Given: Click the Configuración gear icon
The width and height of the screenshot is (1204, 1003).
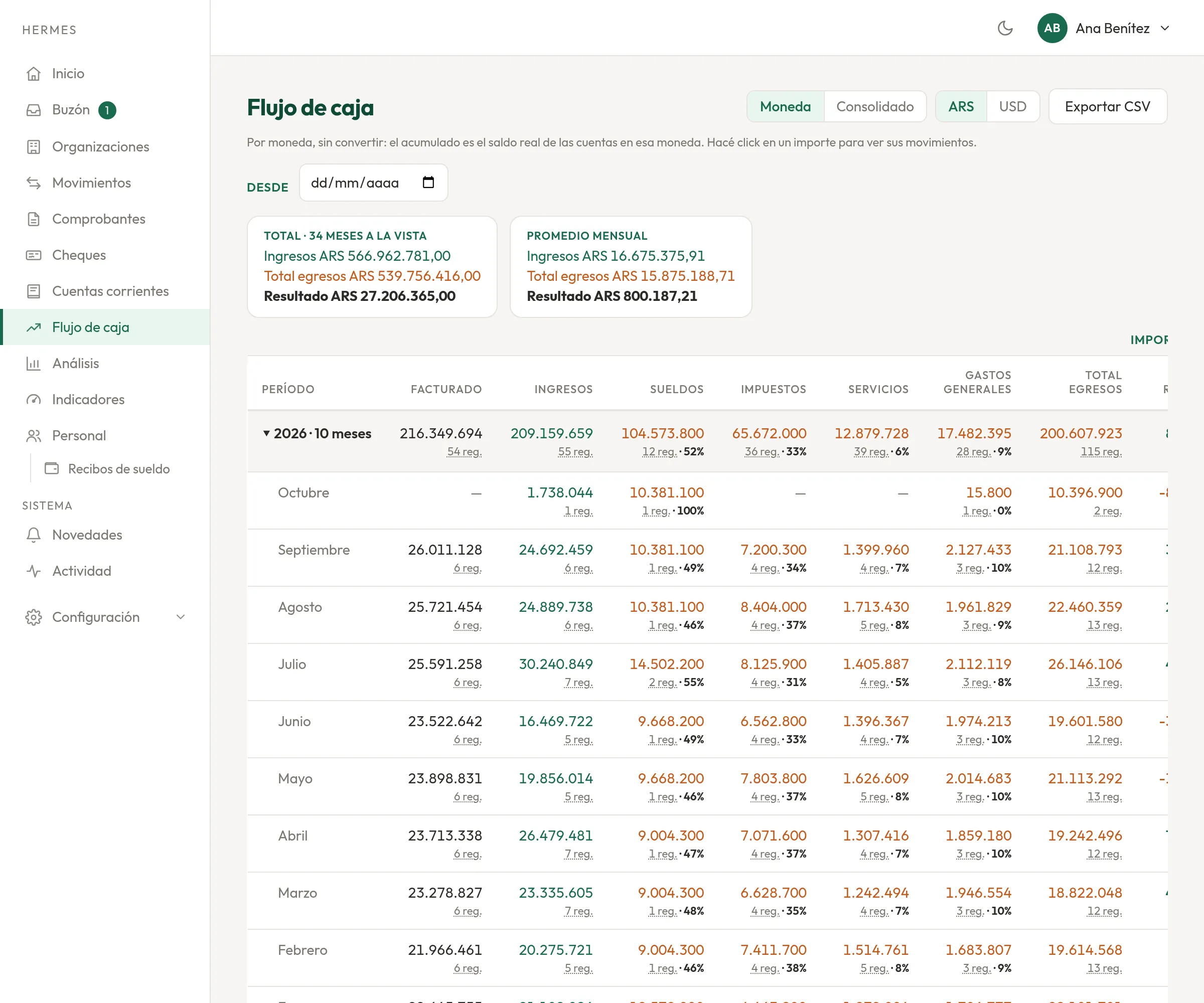Looking at the screenshot, I should pyautogui.click(x=34, y=617).
